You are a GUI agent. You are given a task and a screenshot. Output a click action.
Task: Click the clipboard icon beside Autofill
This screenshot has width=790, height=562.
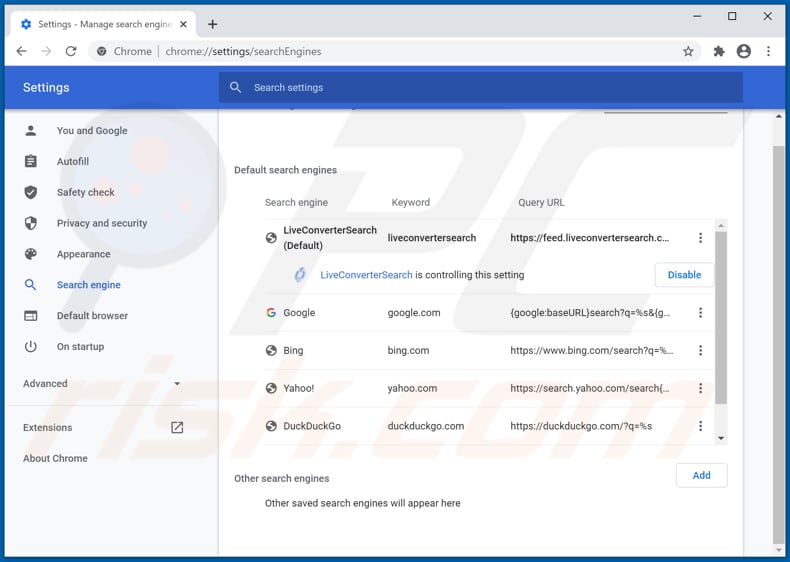(x=31, y=161)
